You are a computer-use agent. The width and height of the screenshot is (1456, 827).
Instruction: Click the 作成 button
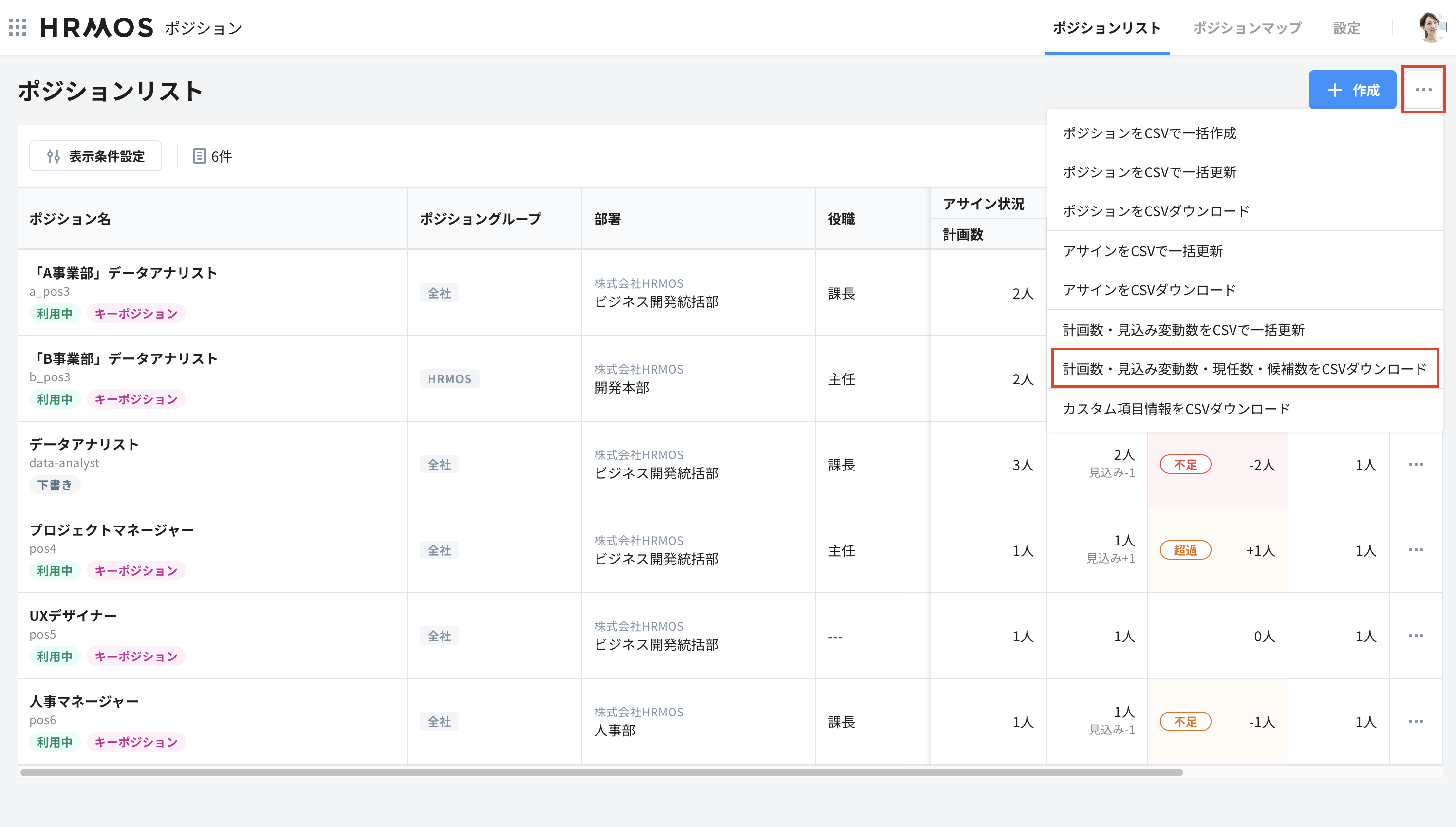[x=1353, y=89]
